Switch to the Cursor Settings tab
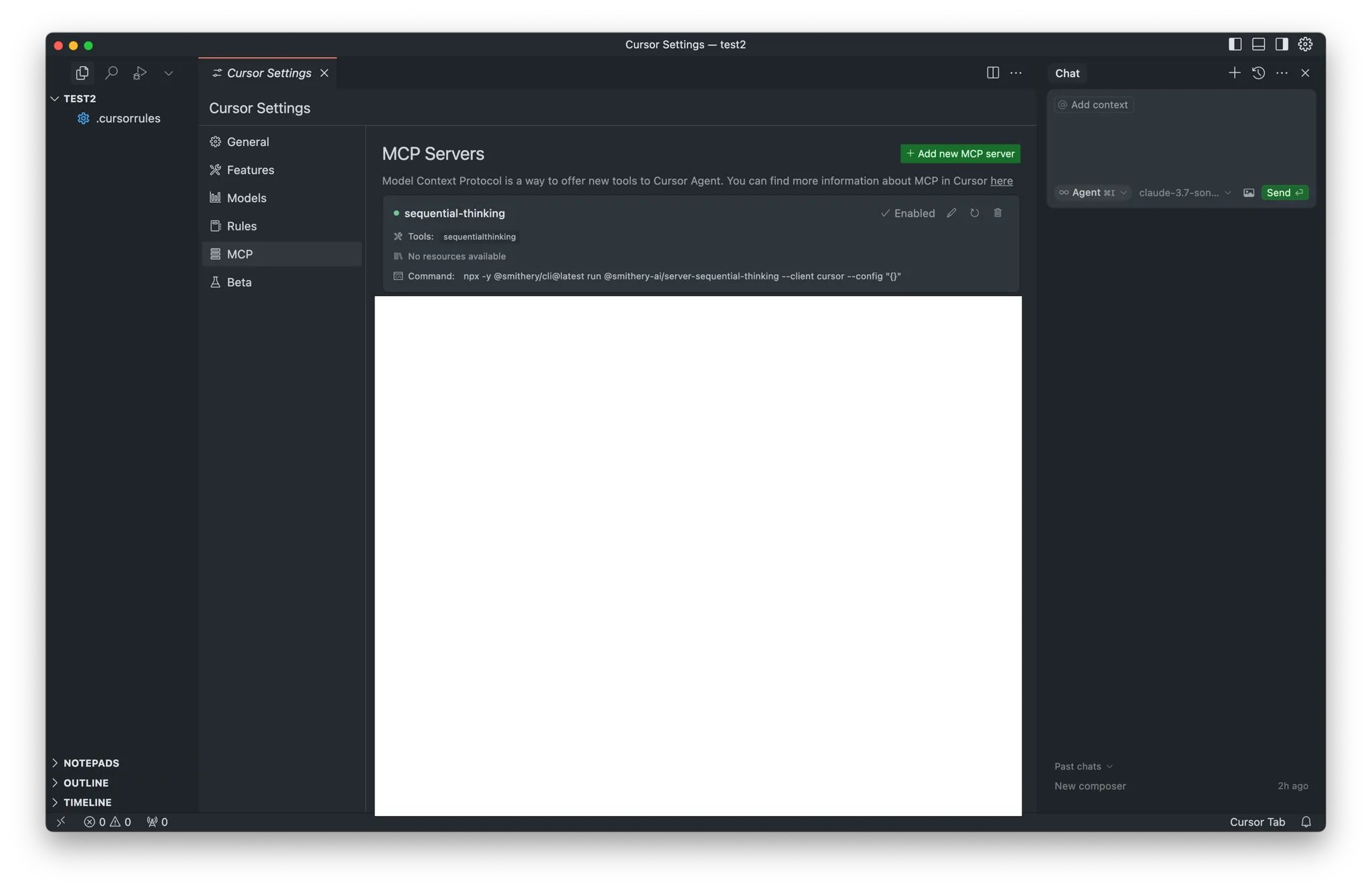 269,73
